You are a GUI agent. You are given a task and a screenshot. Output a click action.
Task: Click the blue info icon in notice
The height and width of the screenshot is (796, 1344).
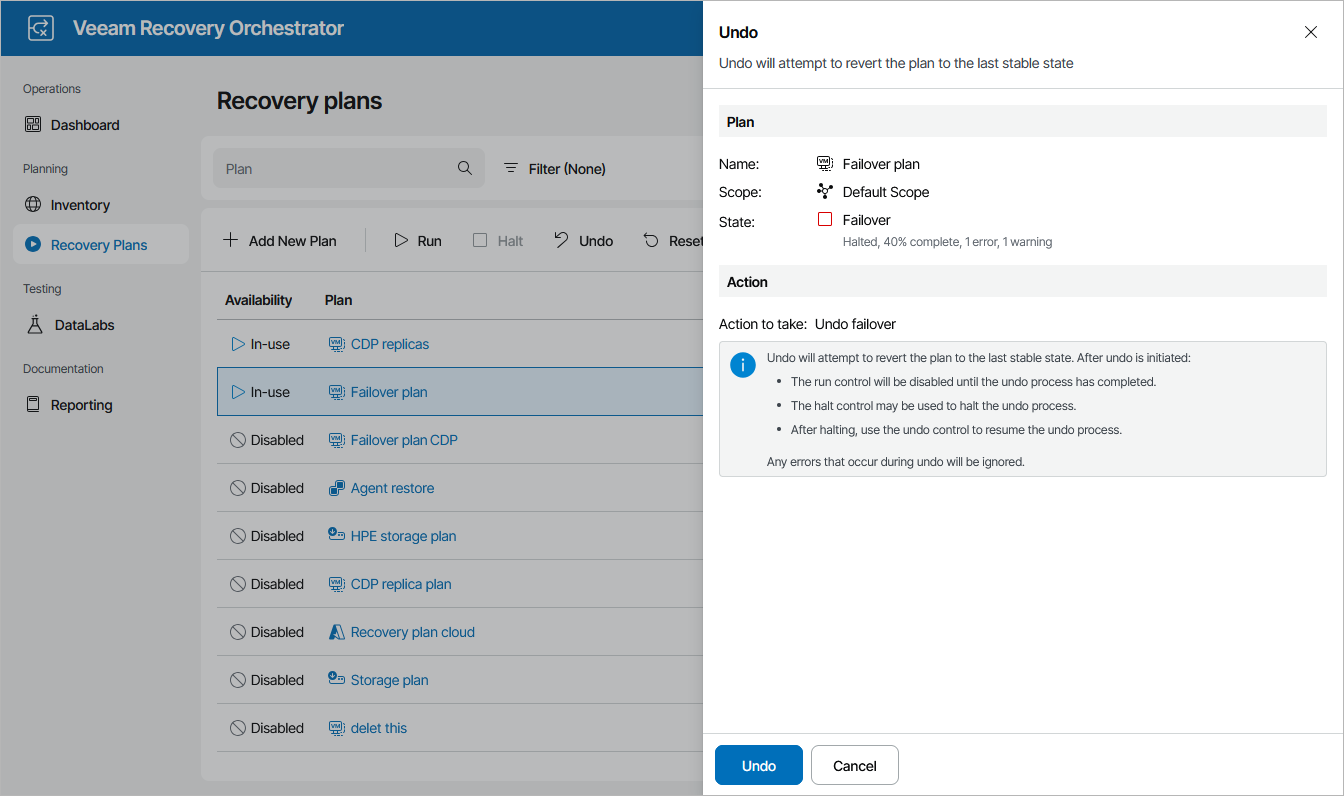point(743,365)
